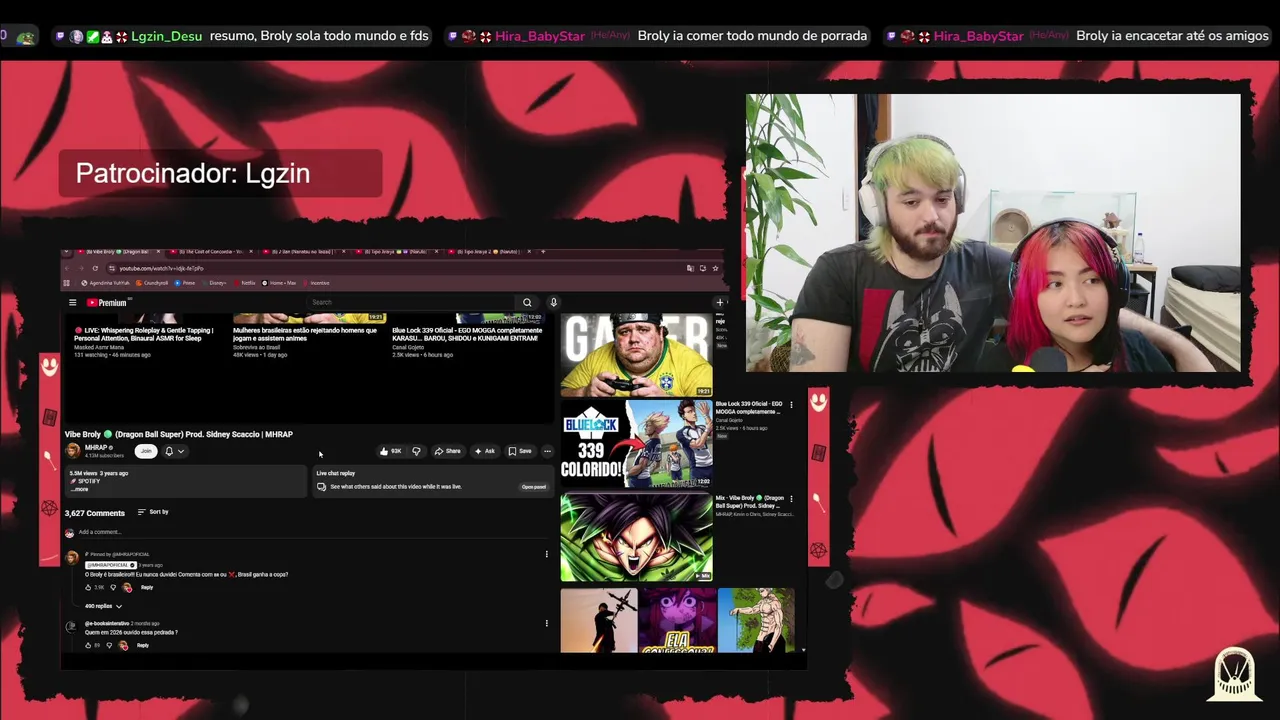Click Open panel for live chat replay
This screenshot has width=1280, height=720.
[533, 487]
